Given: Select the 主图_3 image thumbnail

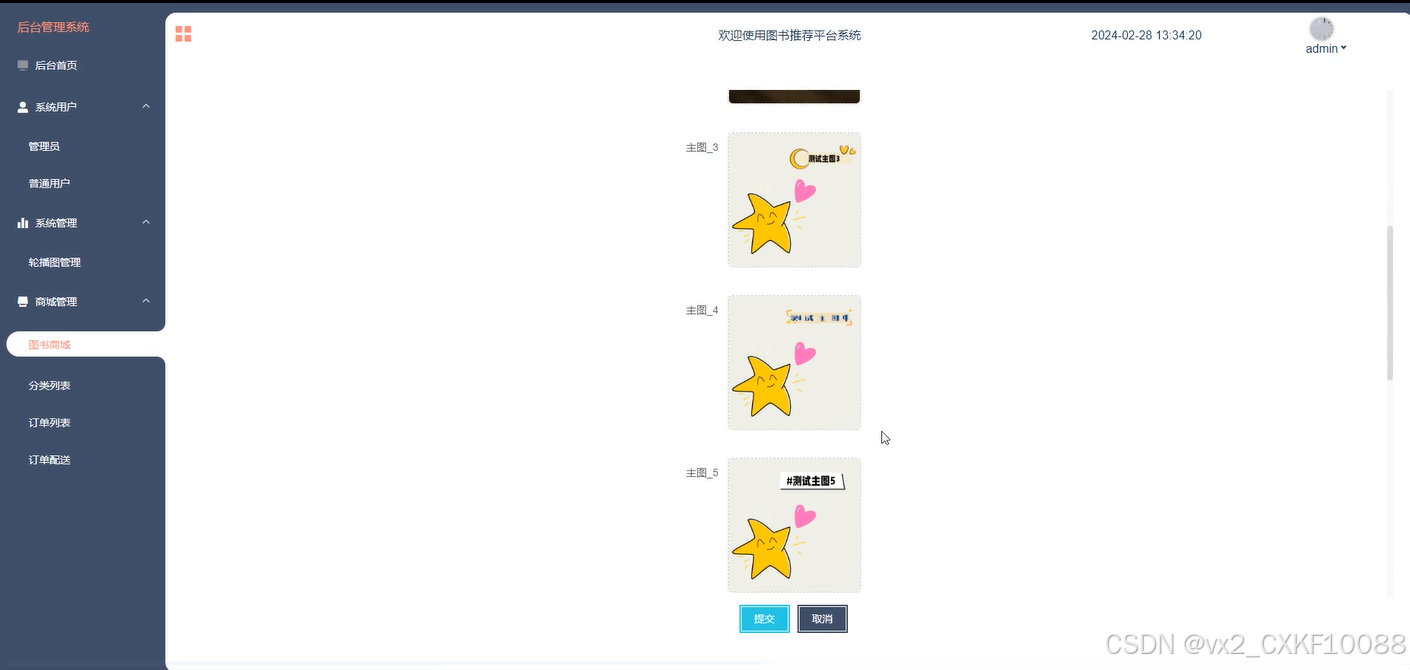Looking at the screenshot, I should 794,200.
